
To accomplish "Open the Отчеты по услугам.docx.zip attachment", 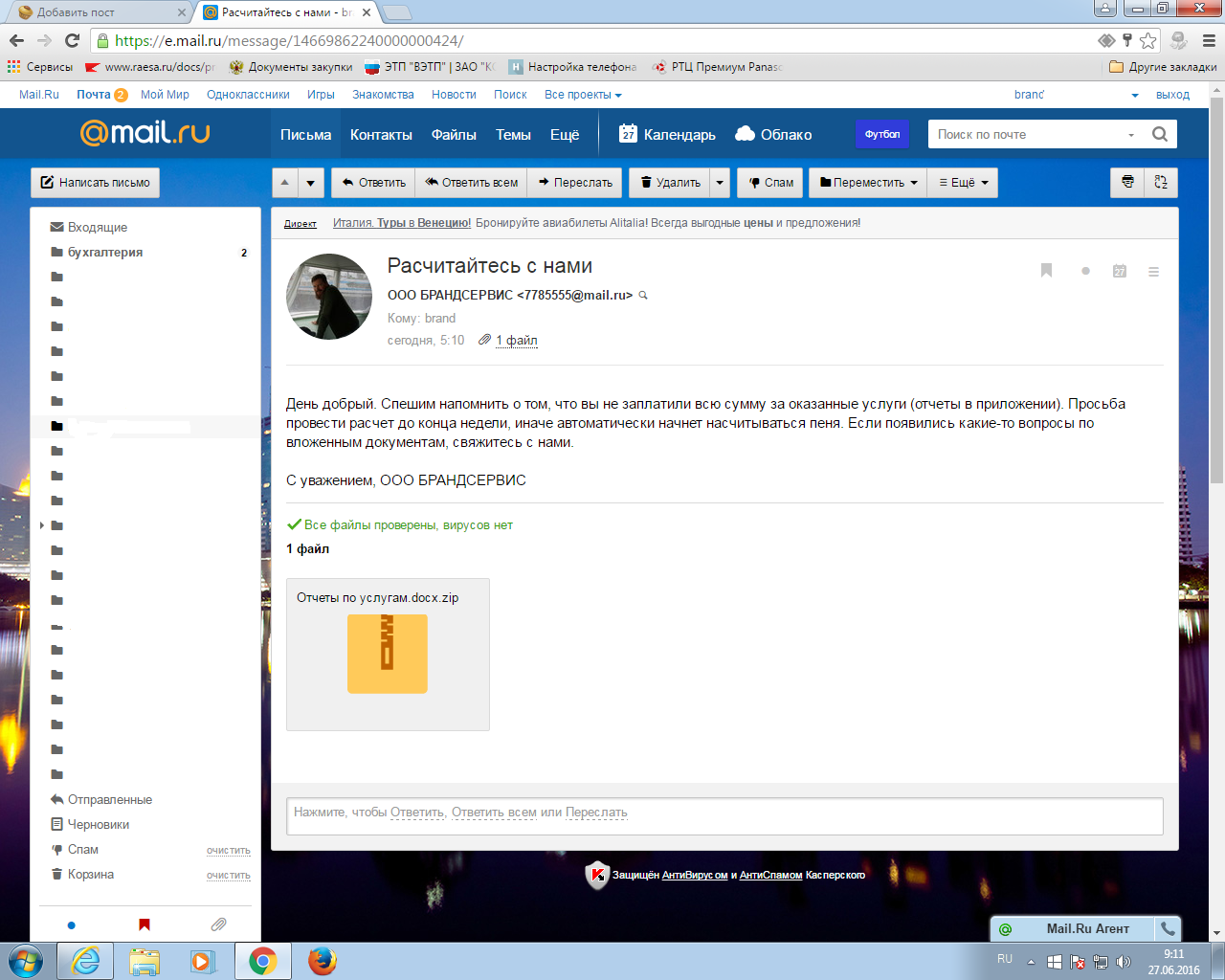I will (388, 654).
